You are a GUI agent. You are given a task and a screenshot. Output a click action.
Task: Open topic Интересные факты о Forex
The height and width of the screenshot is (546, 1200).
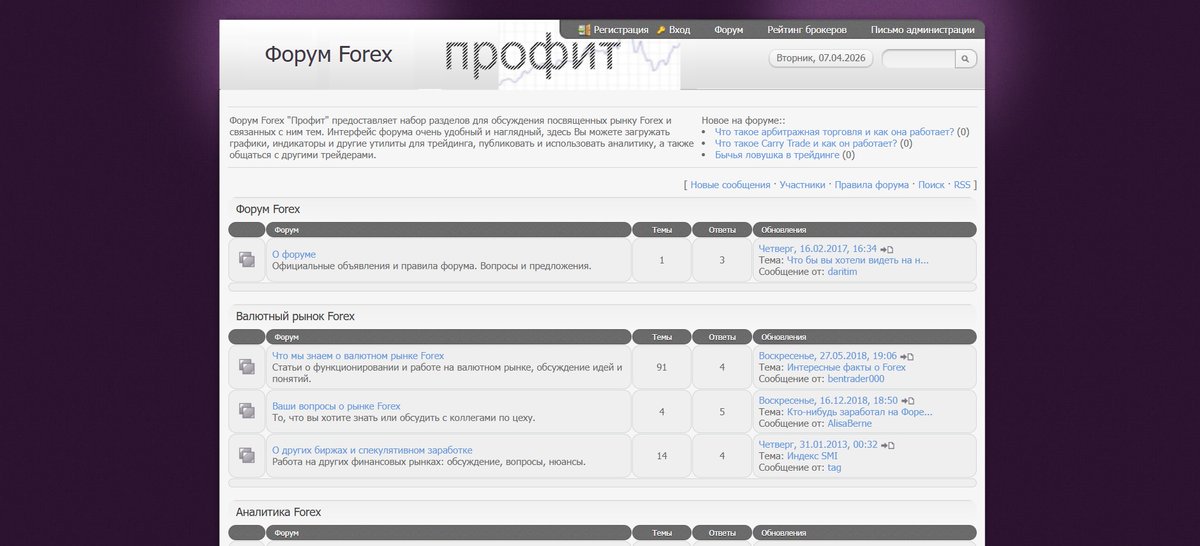(x=846, y=367)
